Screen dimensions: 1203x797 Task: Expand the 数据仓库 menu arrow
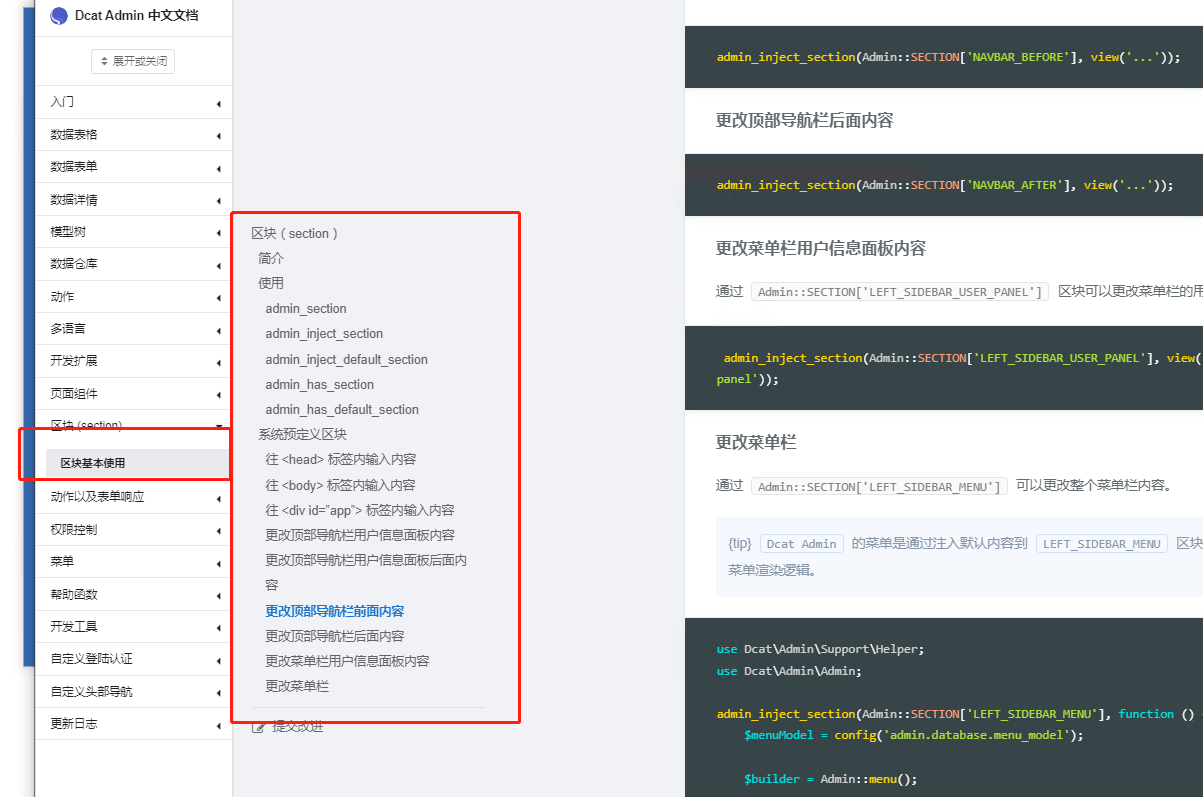click(x=218, y=265)
